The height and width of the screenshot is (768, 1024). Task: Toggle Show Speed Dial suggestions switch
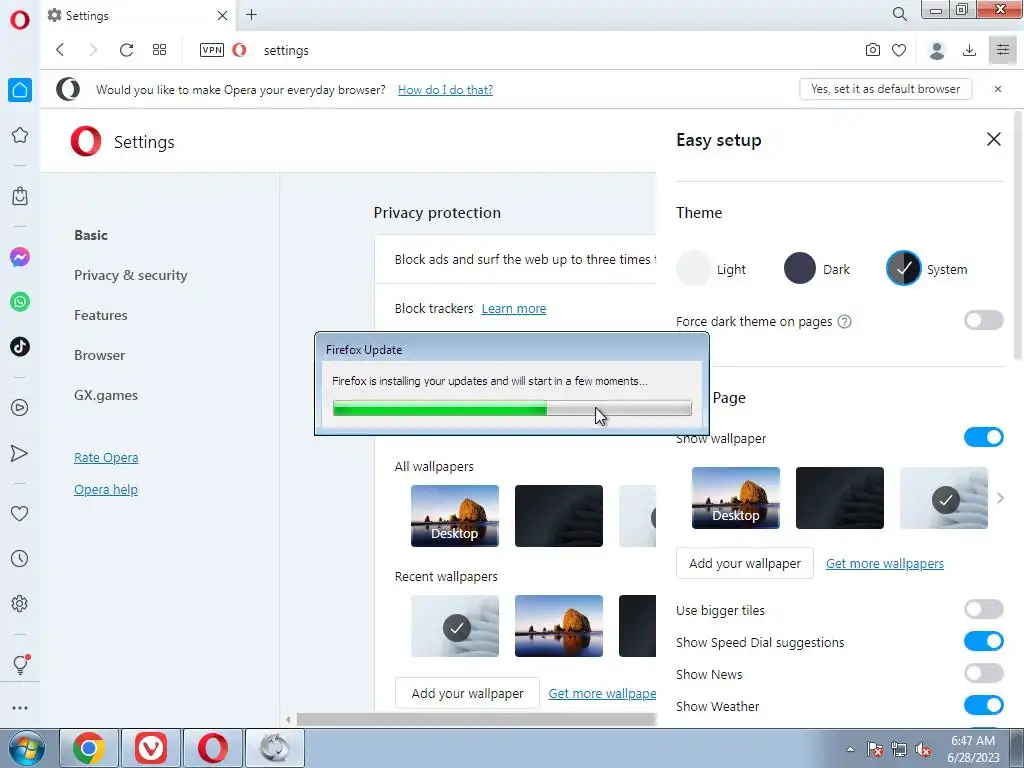pos(984,641)
